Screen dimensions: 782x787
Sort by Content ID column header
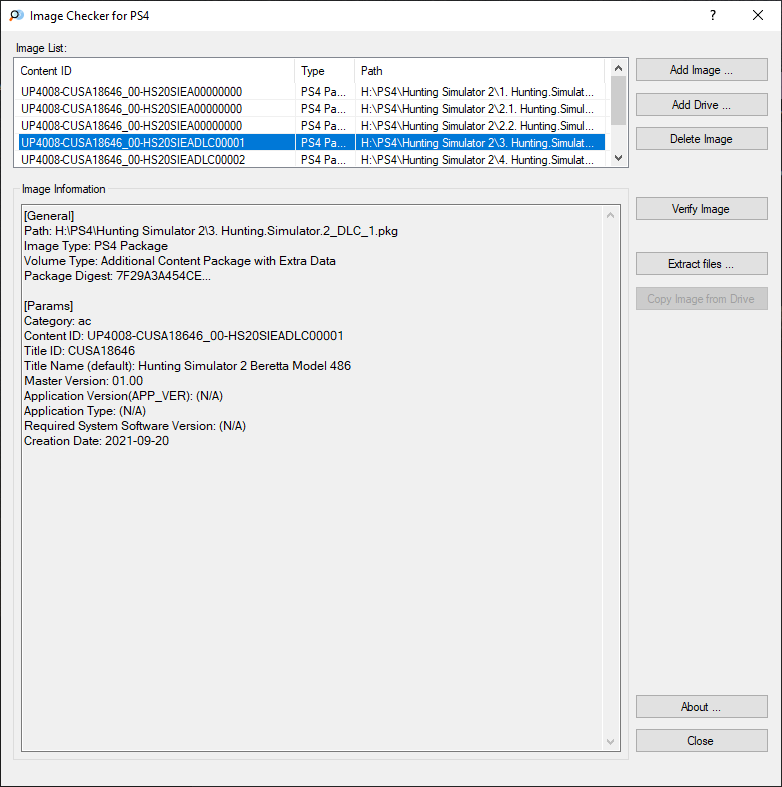click(x=156, y=71)
